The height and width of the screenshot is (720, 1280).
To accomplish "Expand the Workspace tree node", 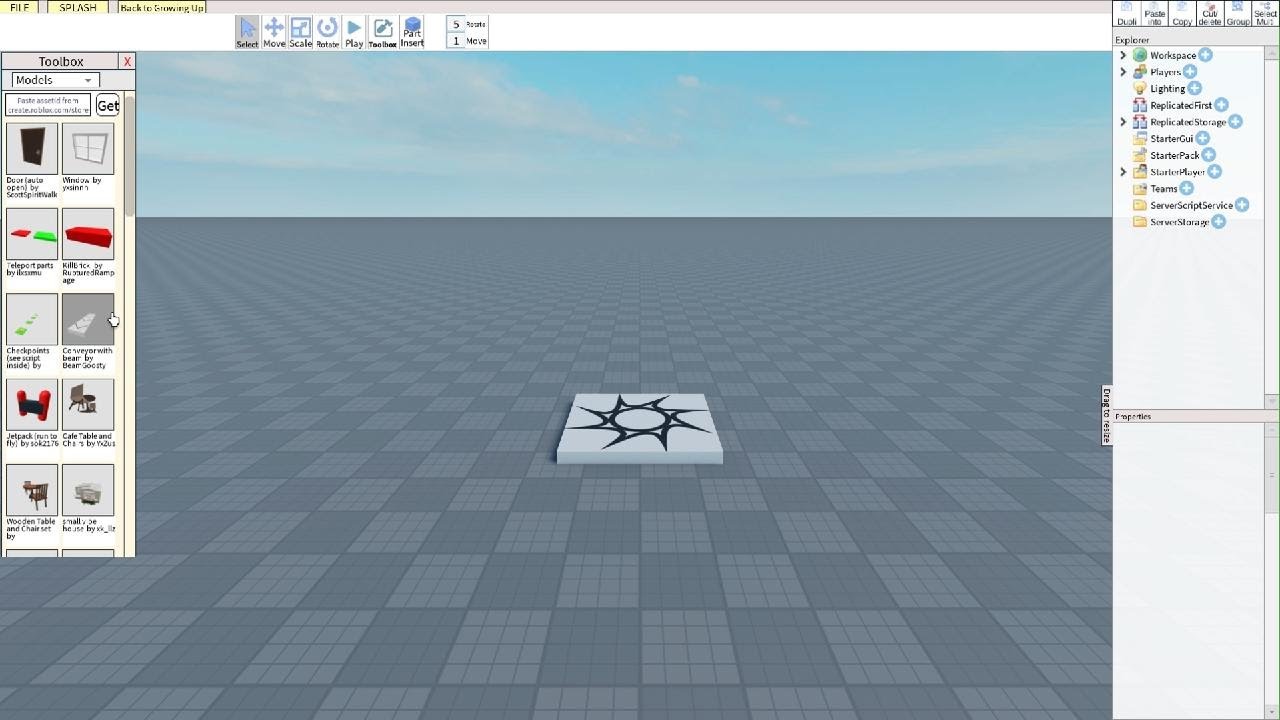I will [x=1123, y=55].
